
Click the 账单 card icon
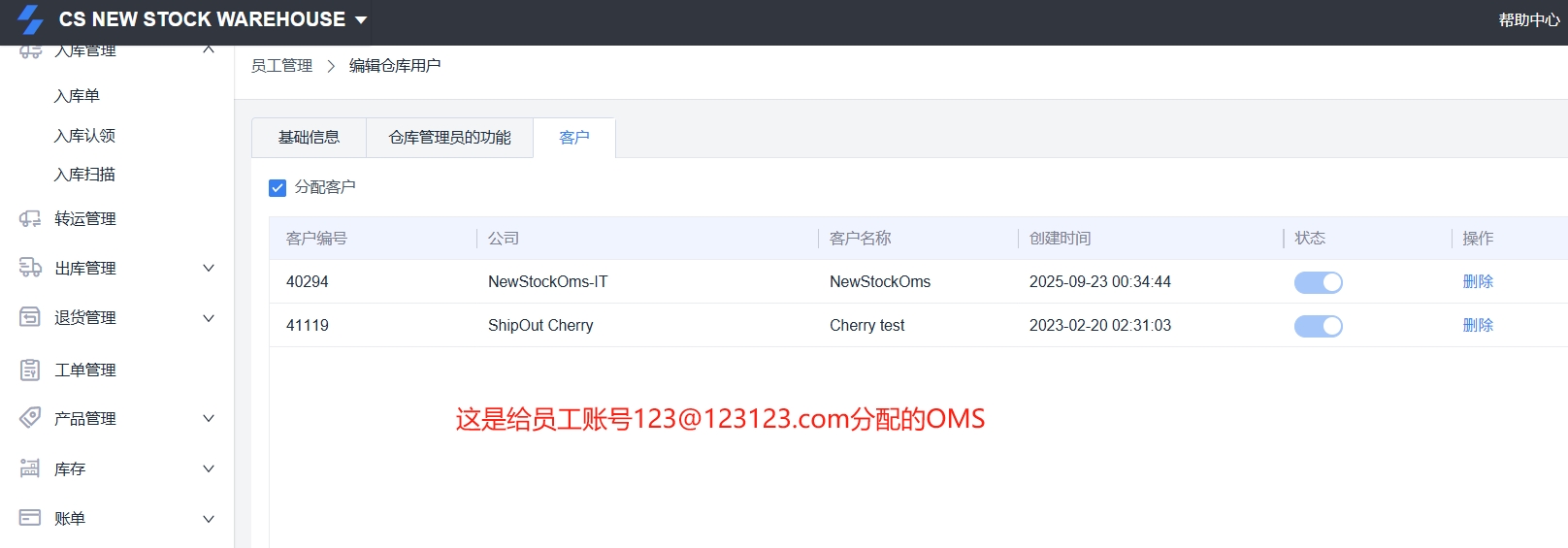pos(30,518)
